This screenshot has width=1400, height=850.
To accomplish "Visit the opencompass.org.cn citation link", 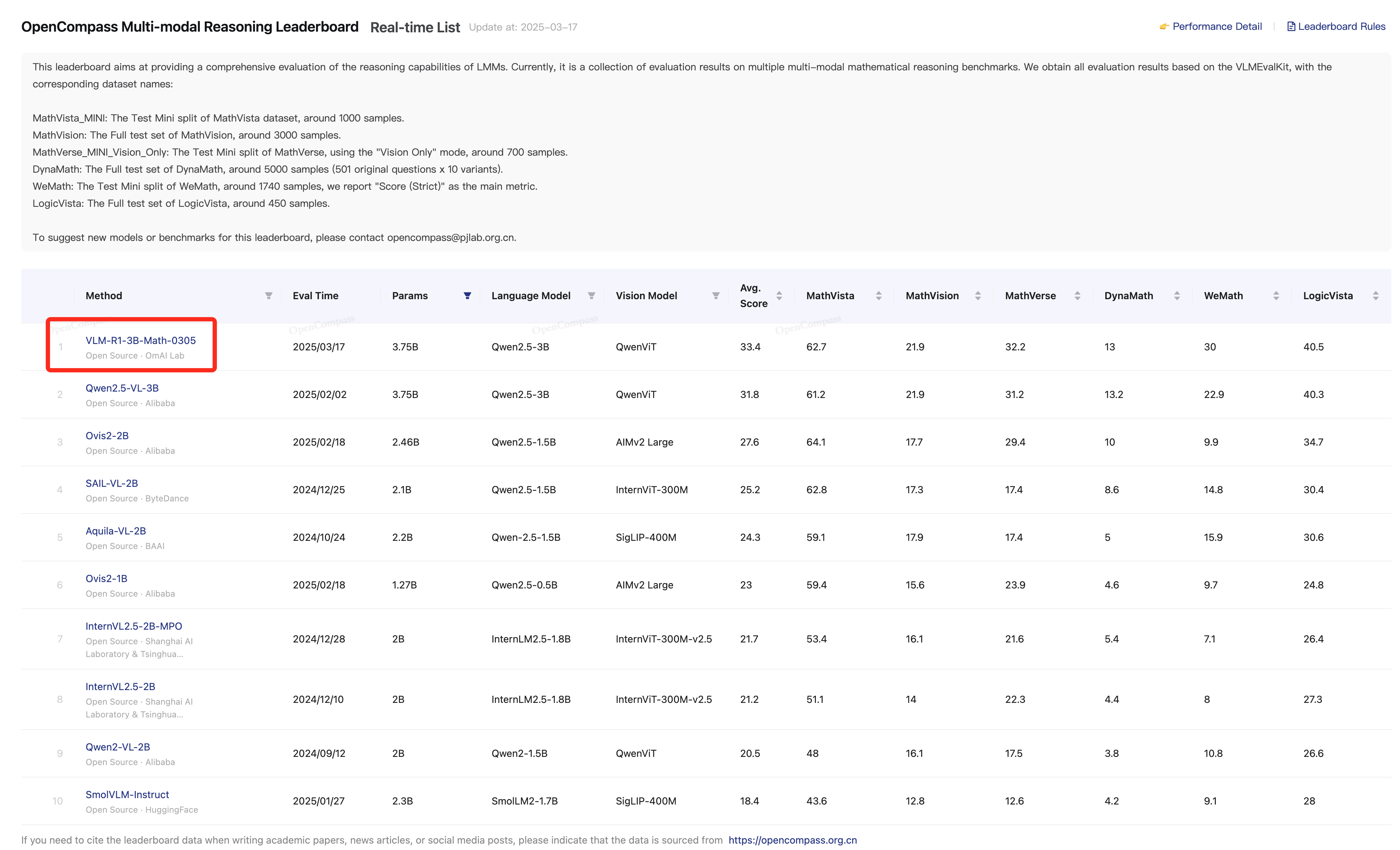I will [792, 840].
